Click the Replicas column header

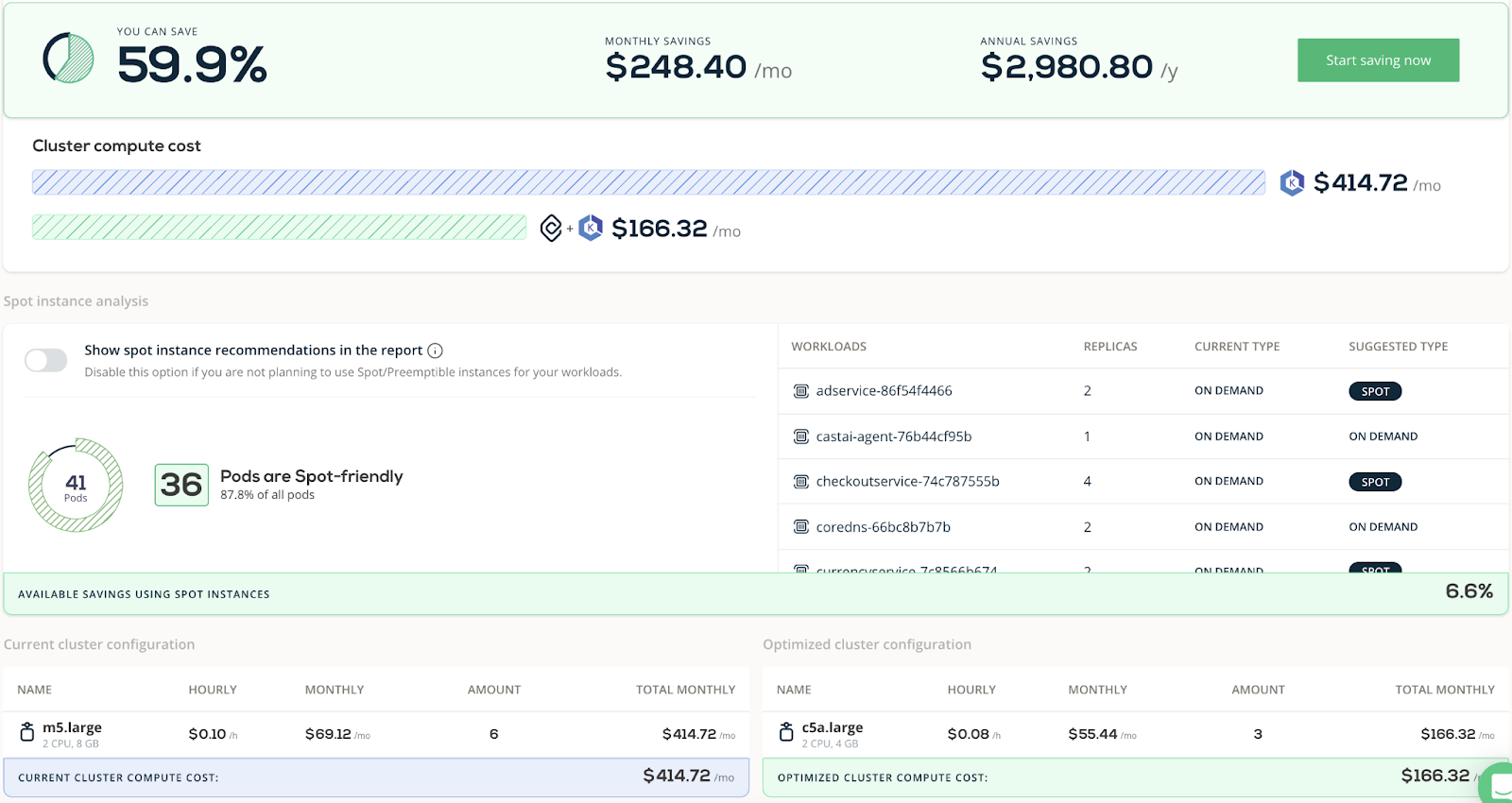1110,347
